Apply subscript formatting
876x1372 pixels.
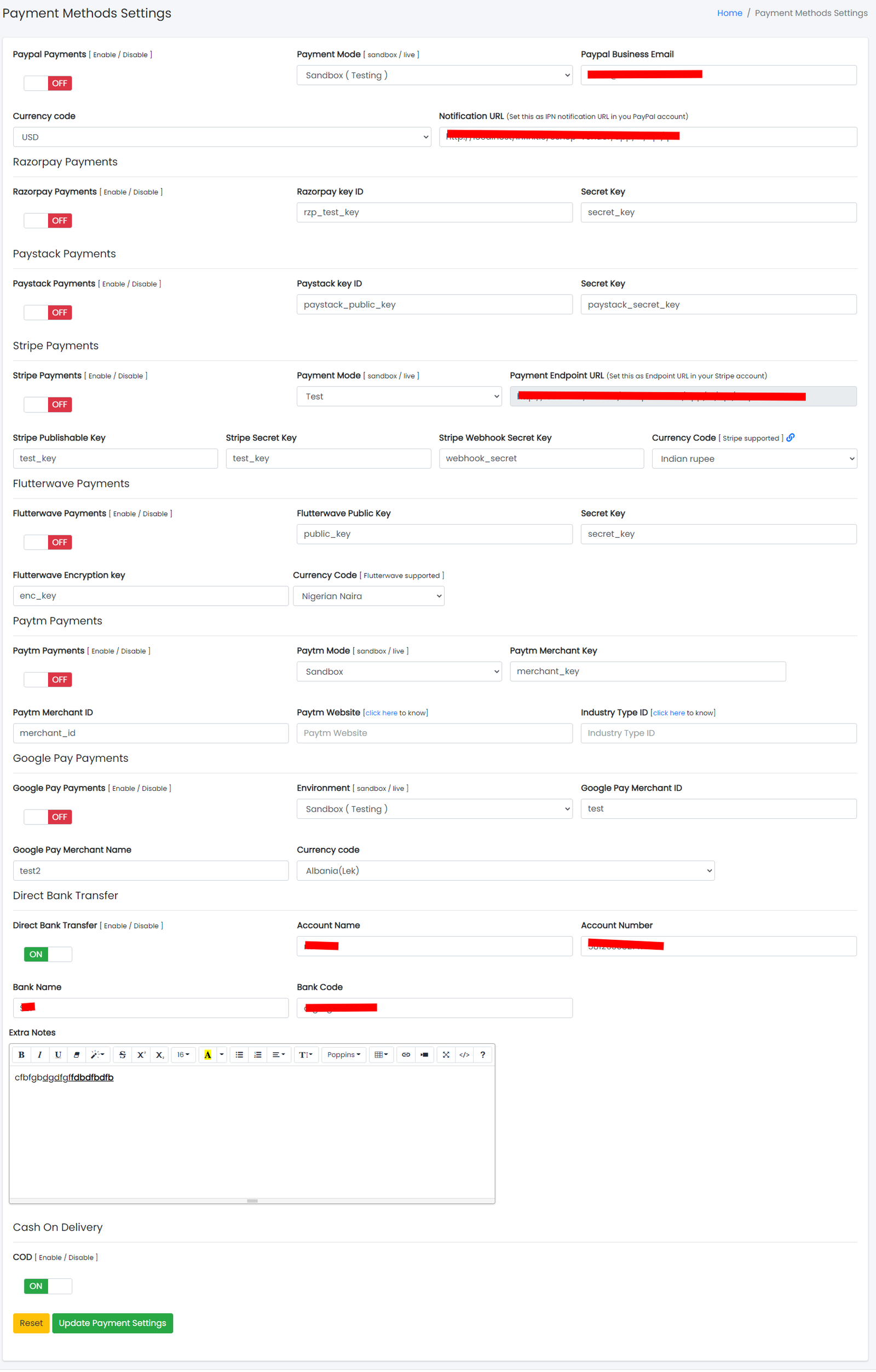coord(160,1055)
